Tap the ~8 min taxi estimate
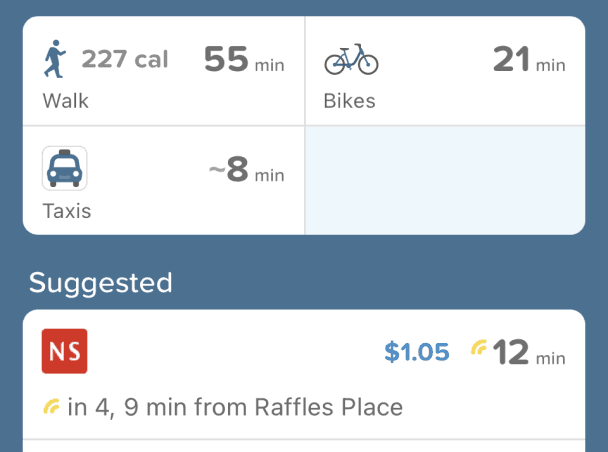This screenshot has height=452, width=608. coord(246,170)
